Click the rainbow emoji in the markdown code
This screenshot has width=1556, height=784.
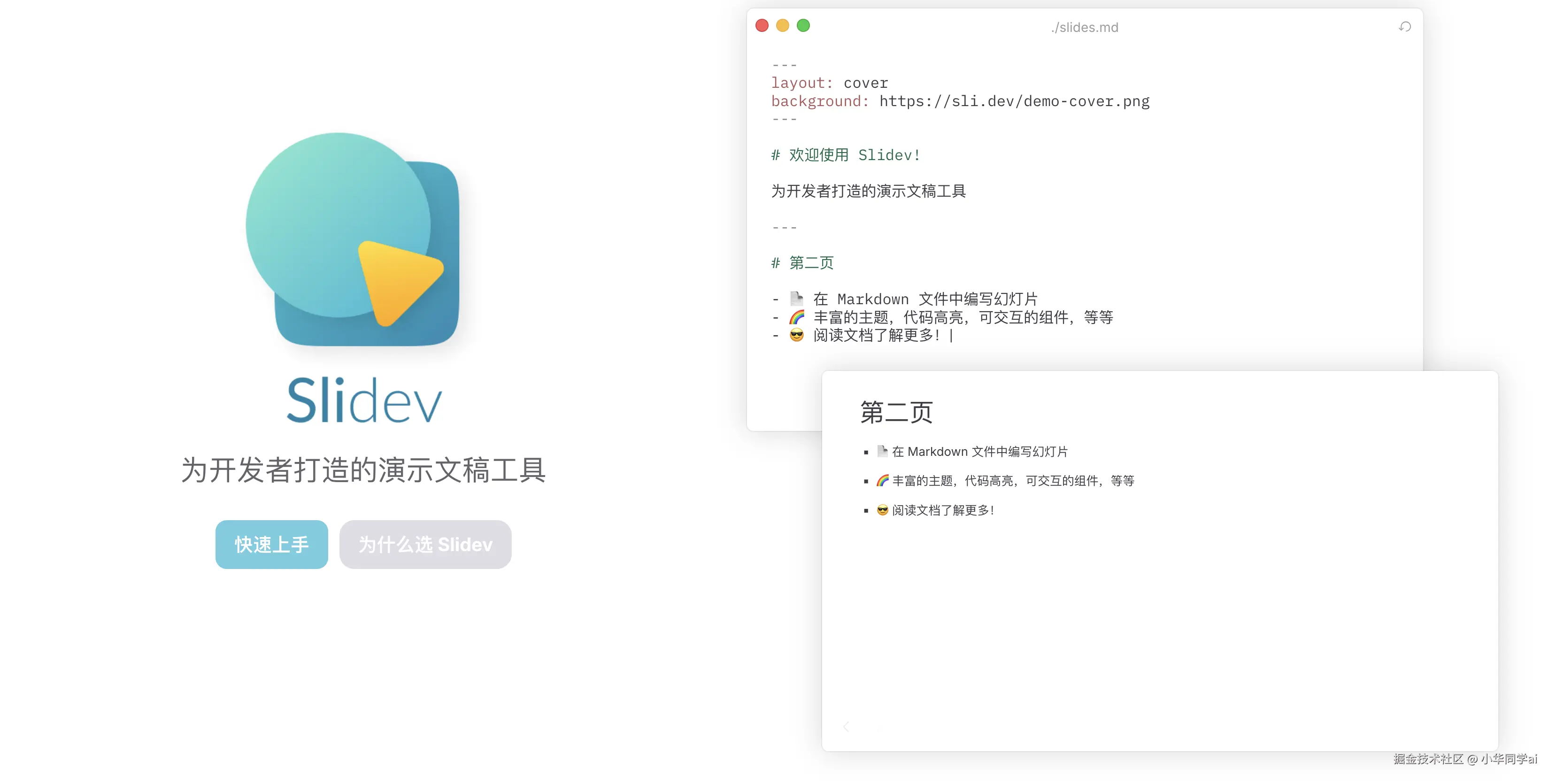tap(797, 317)
